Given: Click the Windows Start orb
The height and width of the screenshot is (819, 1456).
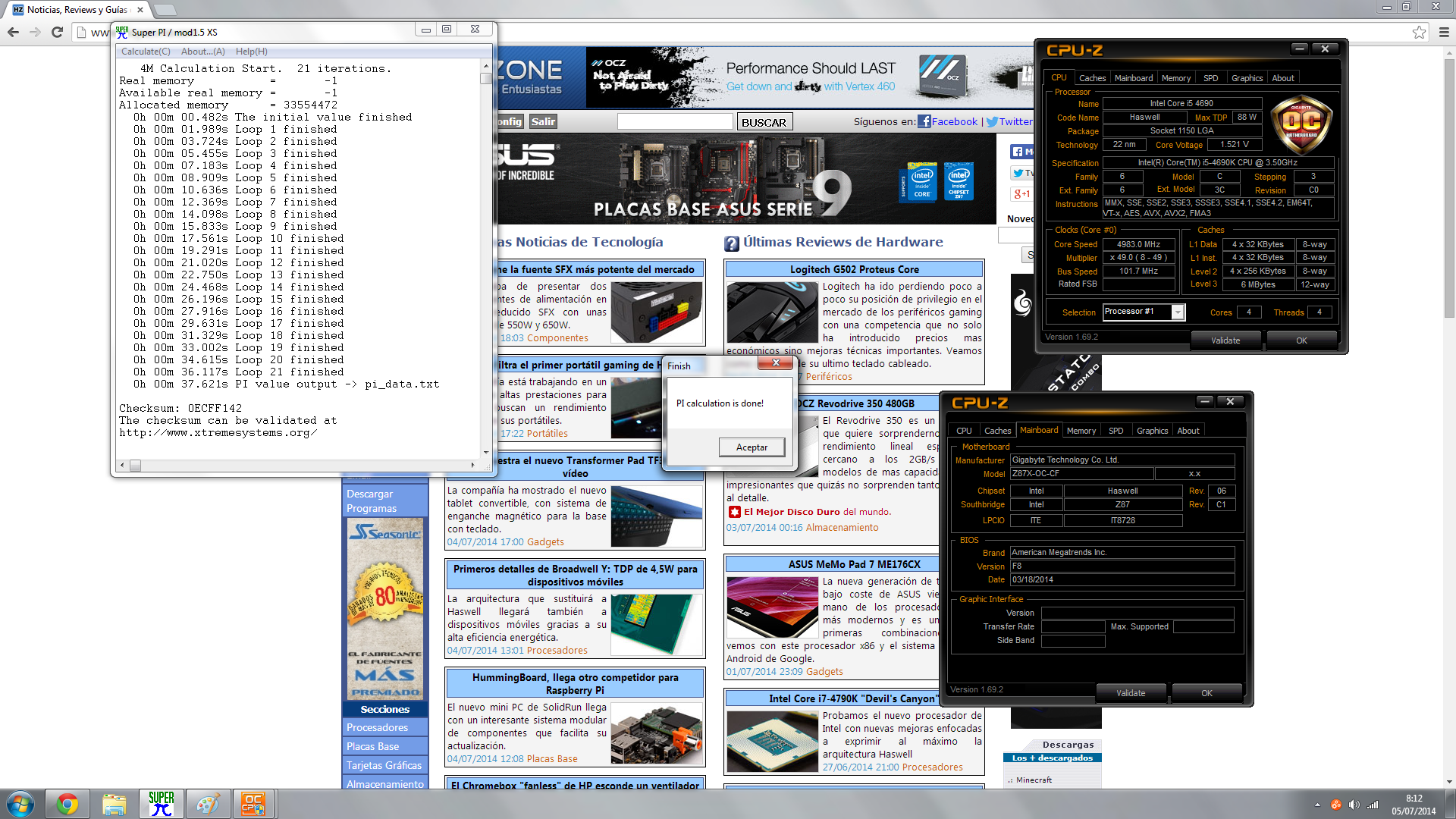Looking at the screenshot, I should tap(20, 804).
